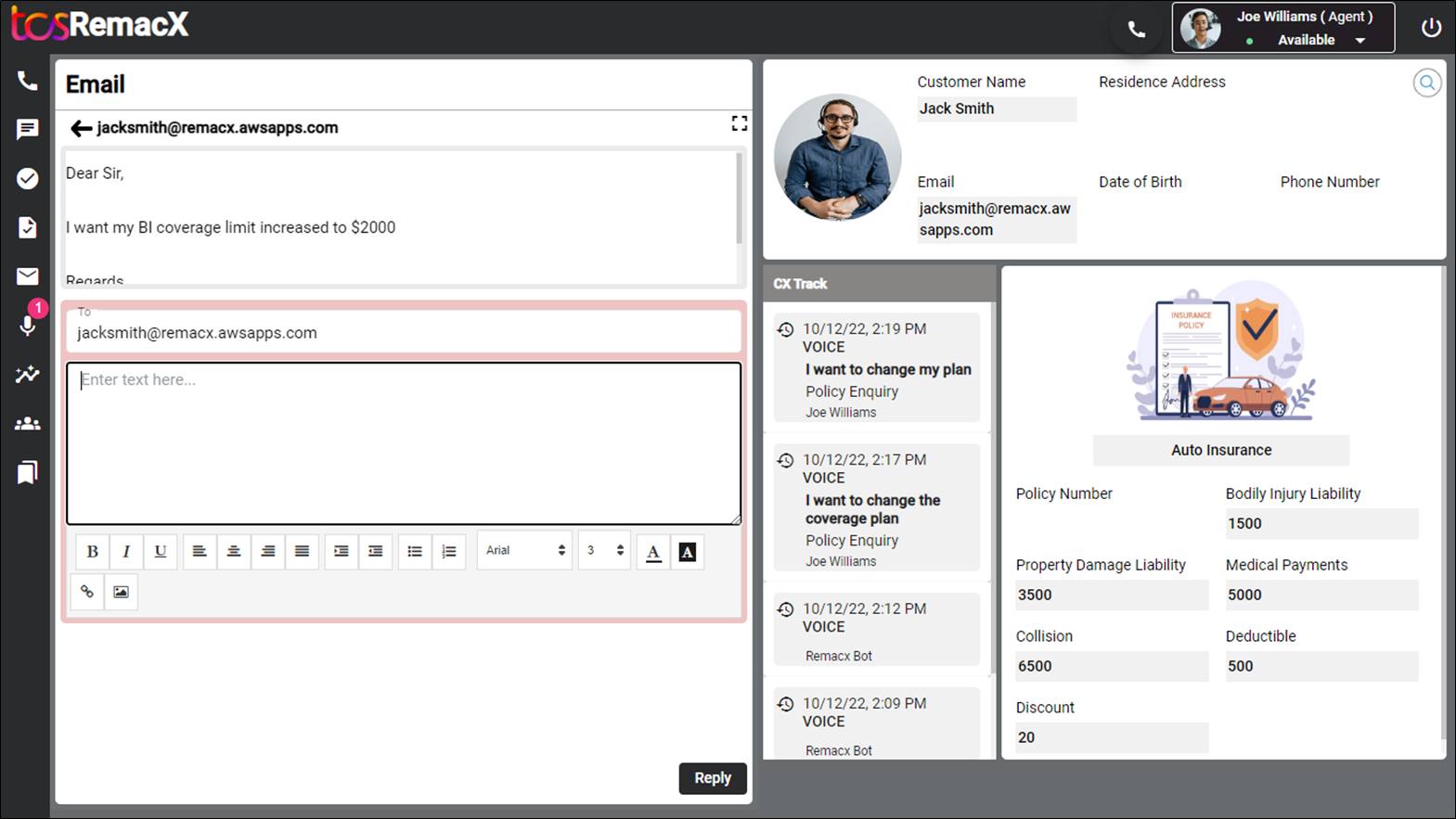
Task: Pick the text highlight color (black A)
Action: coord(688,552)
